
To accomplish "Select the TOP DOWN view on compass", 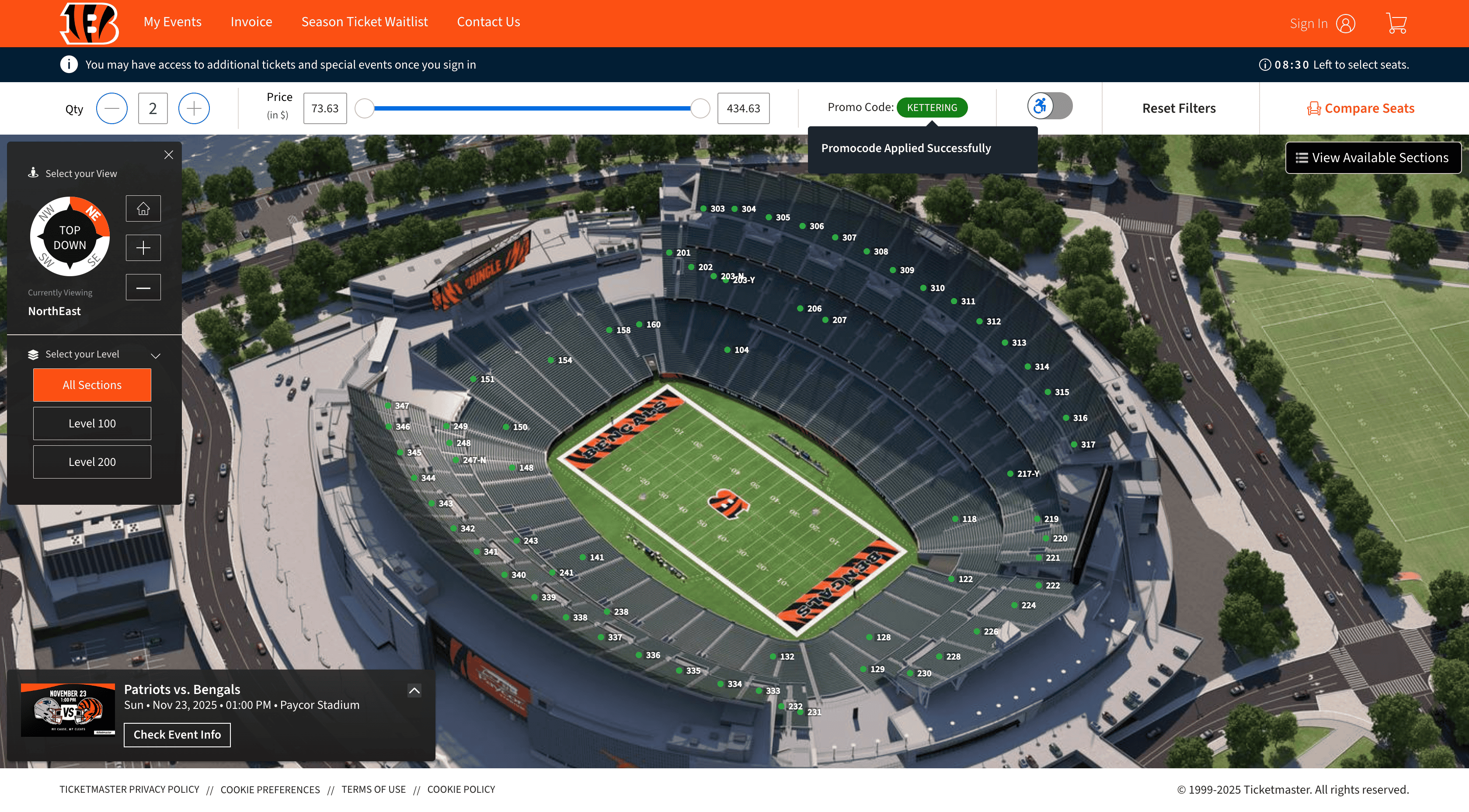I will pos(70,237).
